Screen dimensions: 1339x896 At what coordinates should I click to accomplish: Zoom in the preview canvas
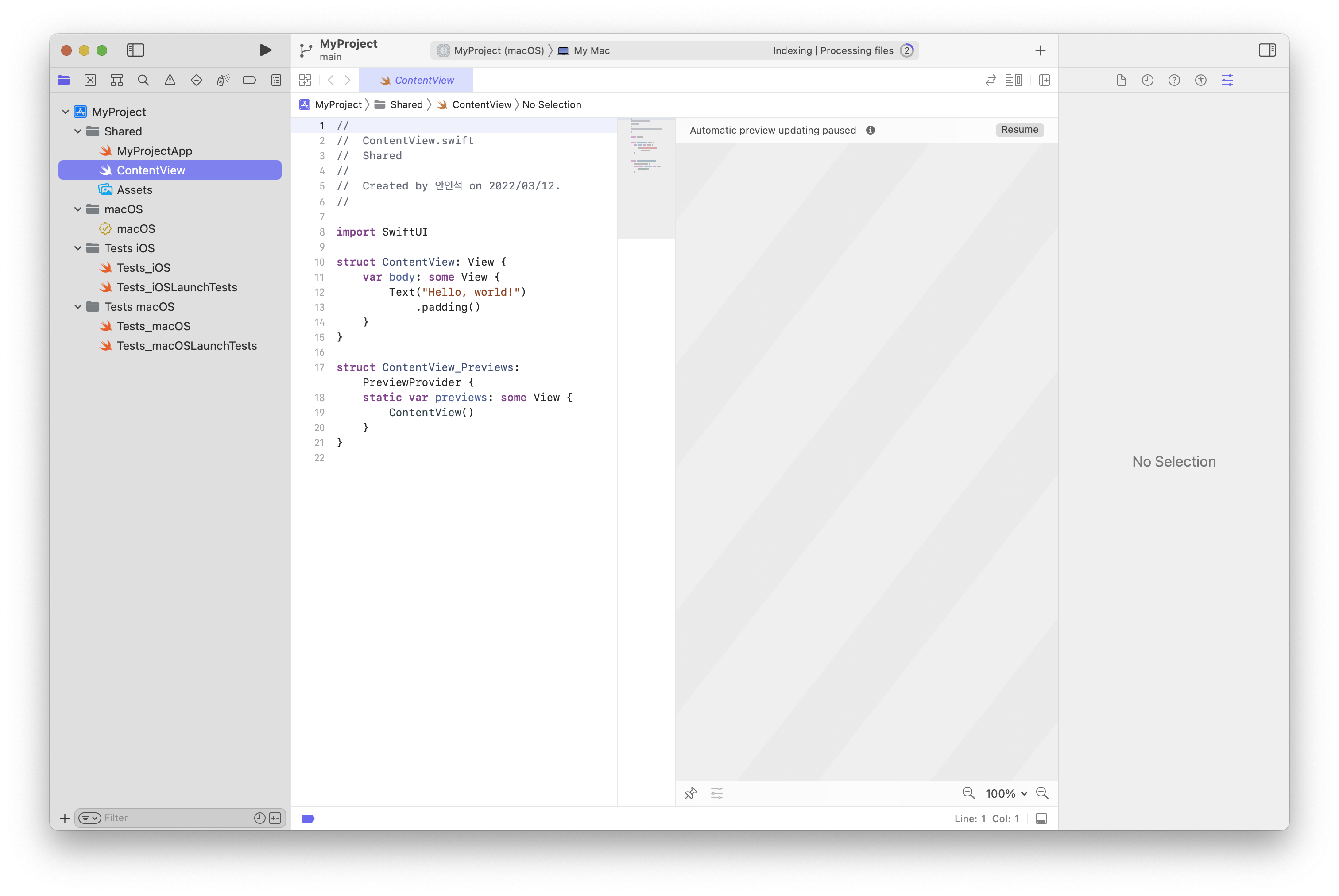(1042, 793)
